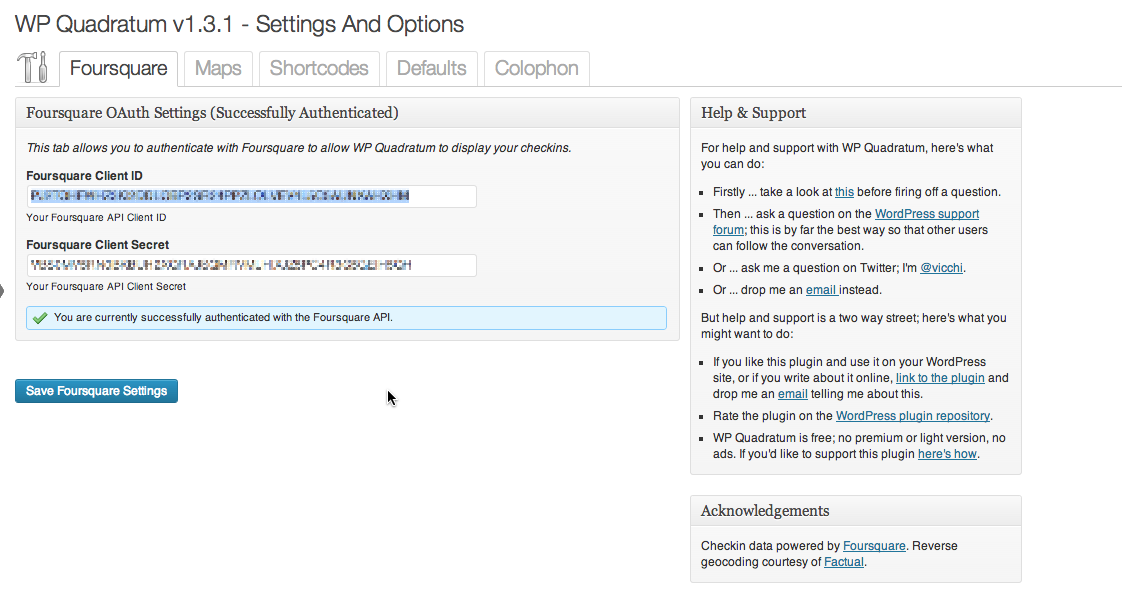Open the Maps tab

(218, 69)
